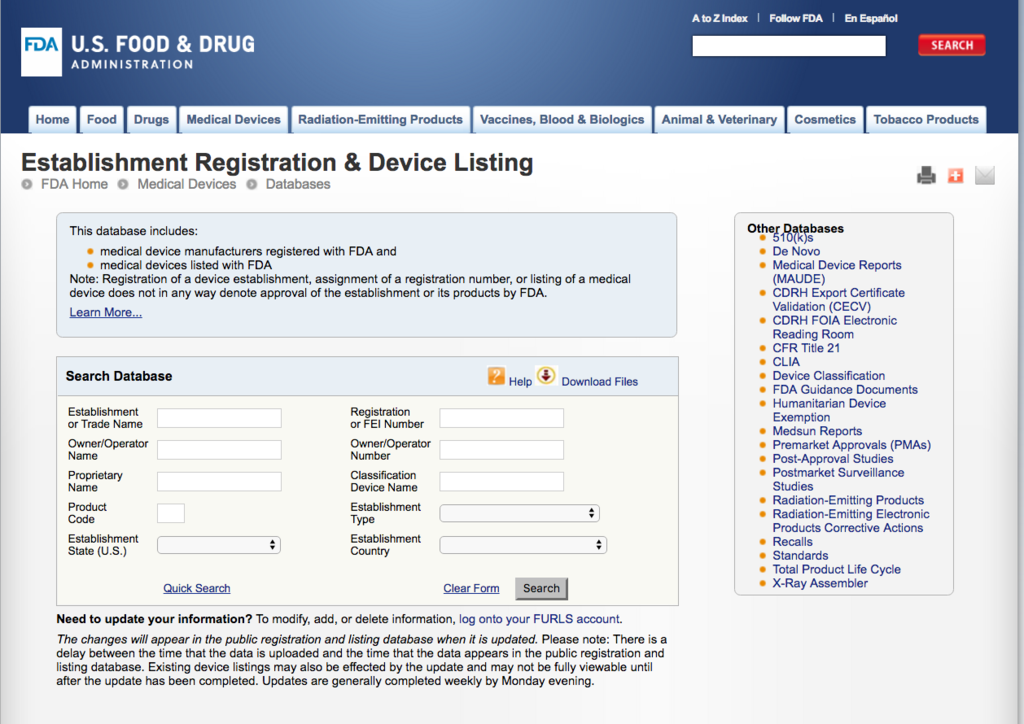Viewport: 1024px width, 724px height.
Task: Open the Radiation-Emitting Products tab
Action: click(381, 119)
